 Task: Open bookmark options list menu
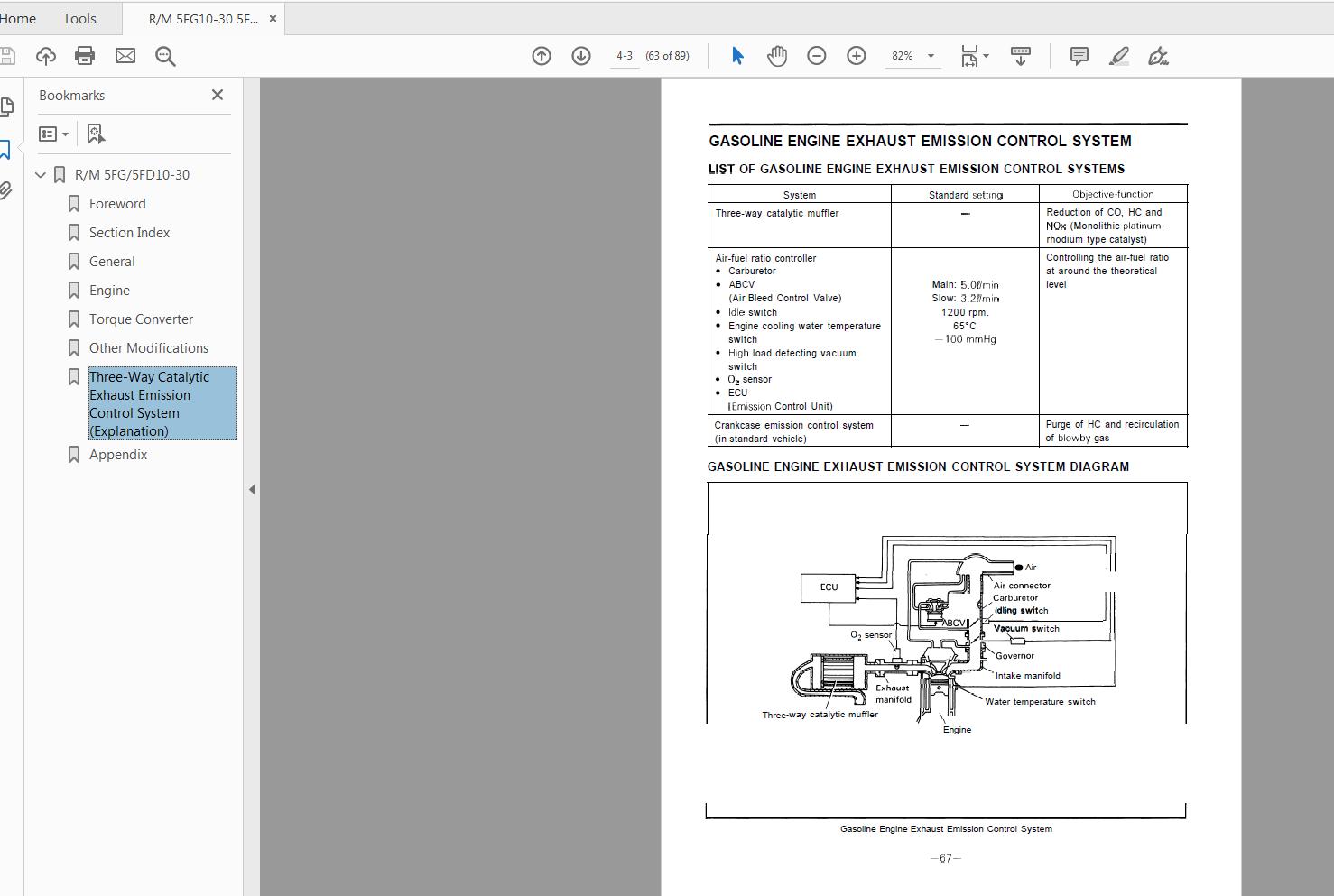[53, 134]
